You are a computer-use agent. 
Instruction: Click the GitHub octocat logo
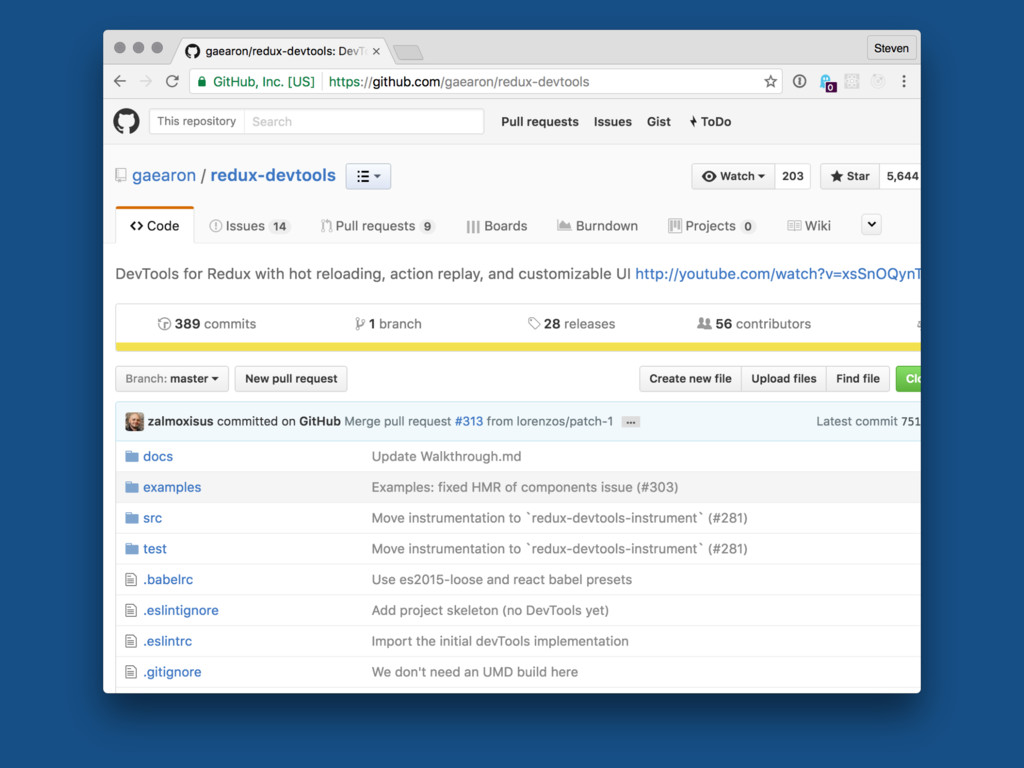click(x=126, y=121)
